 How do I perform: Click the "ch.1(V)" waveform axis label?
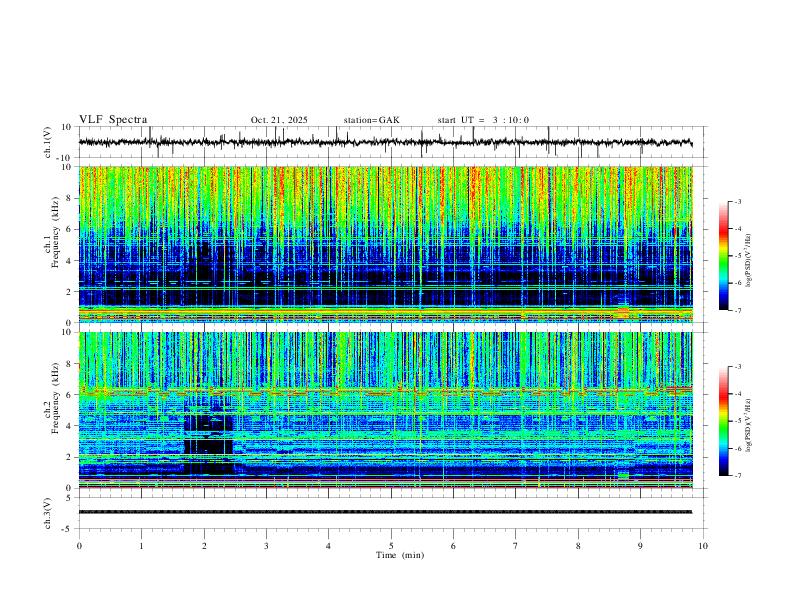(x=48, y=142)
